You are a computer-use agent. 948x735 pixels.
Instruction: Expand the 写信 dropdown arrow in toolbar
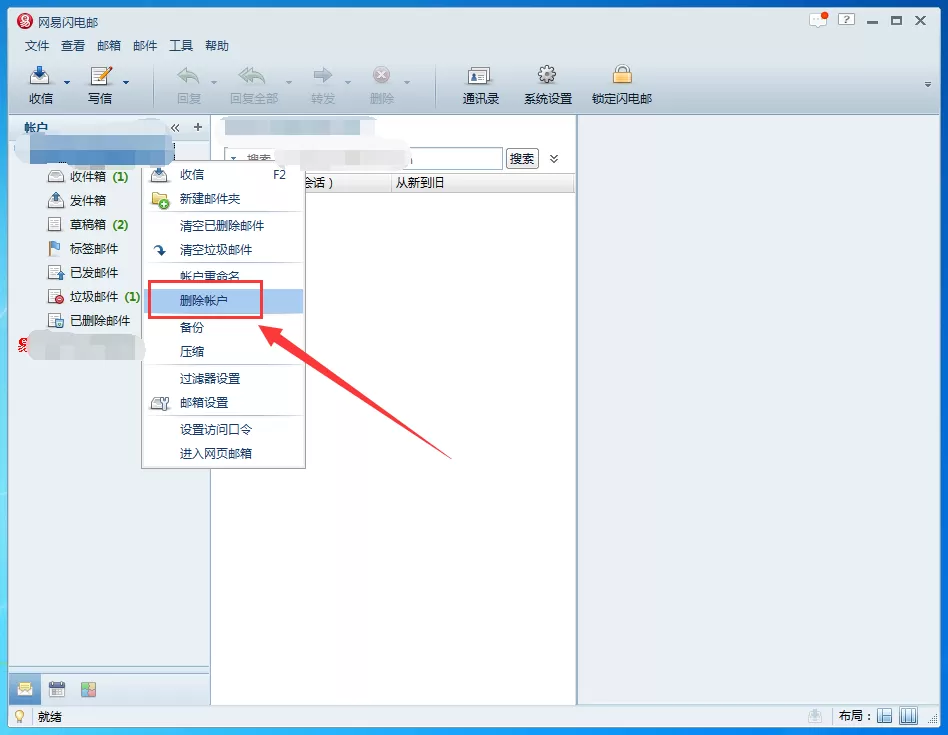click(x=126, y=82)
